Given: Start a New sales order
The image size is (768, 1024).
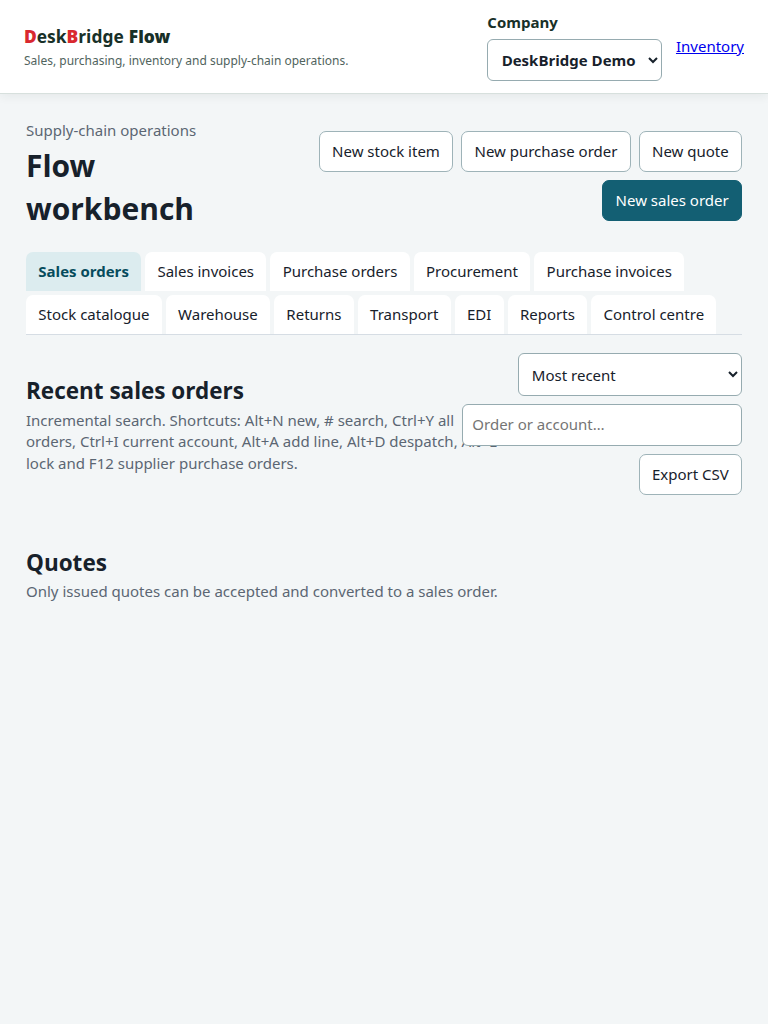Looking at the screenshot, I should click(671, 200).
